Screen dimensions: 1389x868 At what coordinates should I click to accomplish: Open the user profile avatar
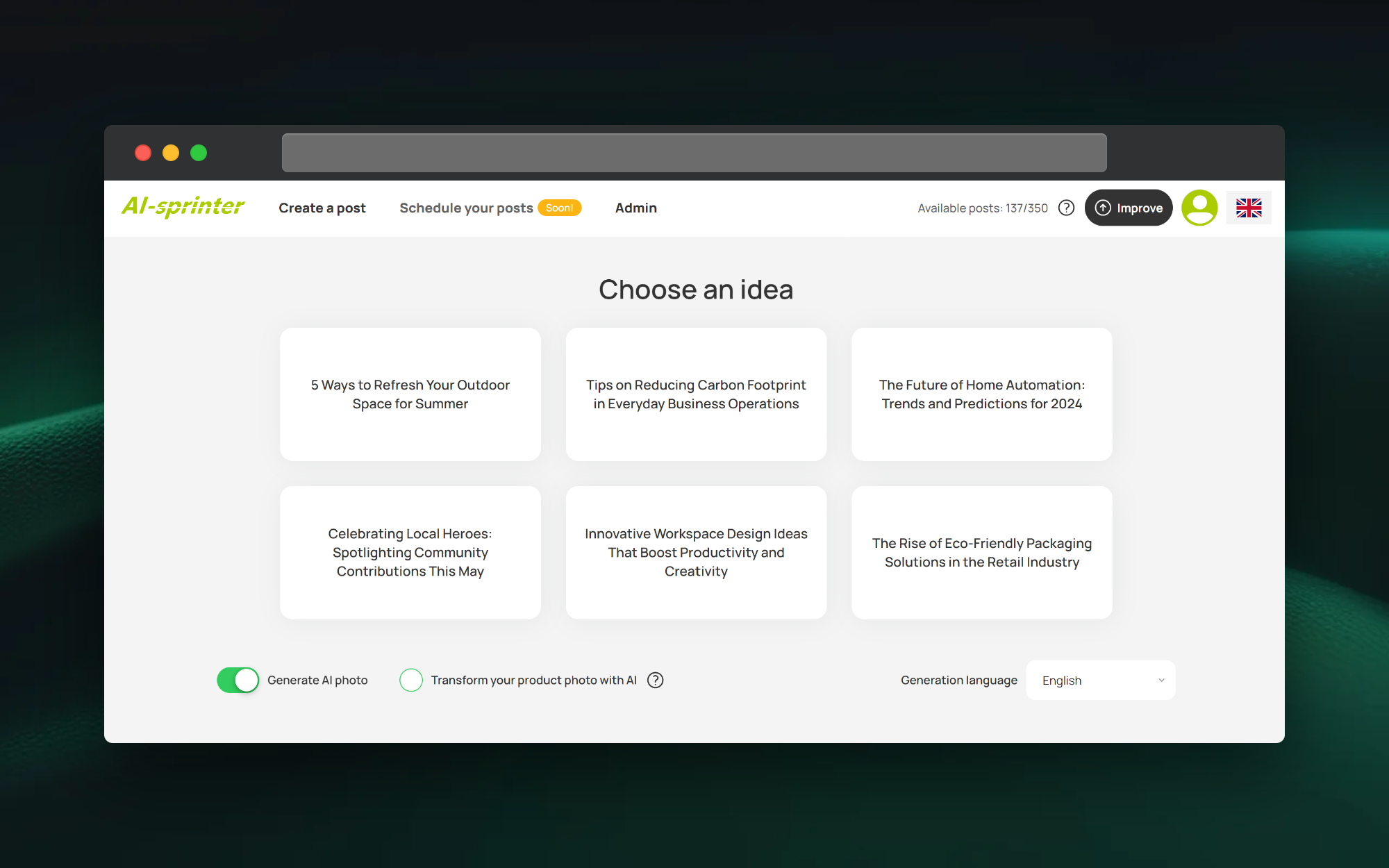pyautogui.click(x=1199, y=208)
